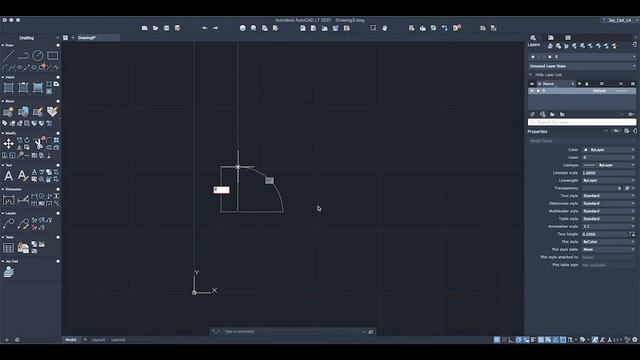The width and height of the screenshot is (640, 360).
Task: Toggle visibility of layer 0
Action: 532,91
